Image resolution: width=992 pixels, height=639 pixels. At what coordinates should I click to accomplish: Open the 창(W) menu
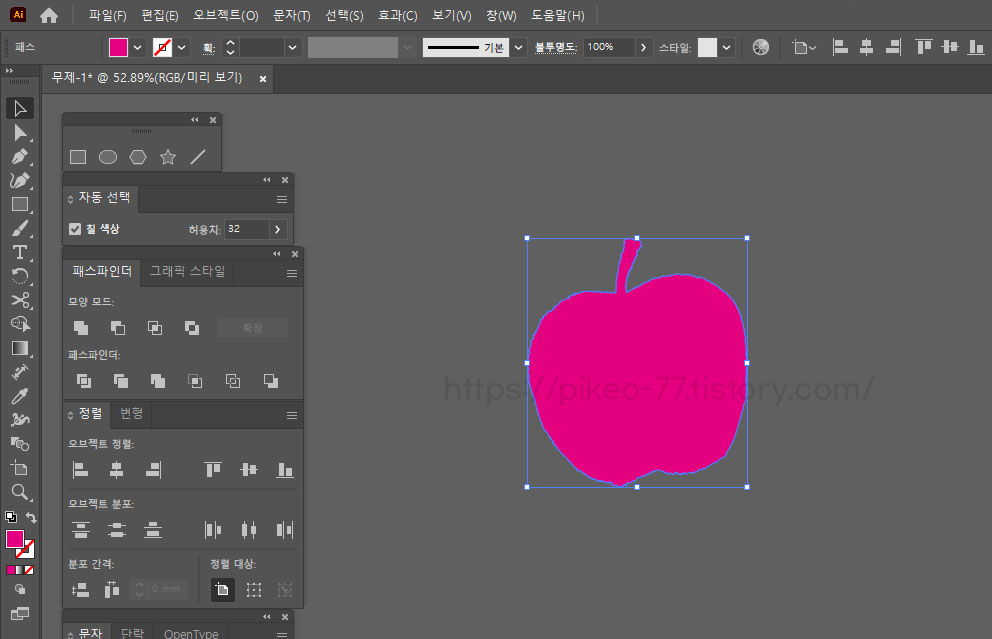click(501, 15)
